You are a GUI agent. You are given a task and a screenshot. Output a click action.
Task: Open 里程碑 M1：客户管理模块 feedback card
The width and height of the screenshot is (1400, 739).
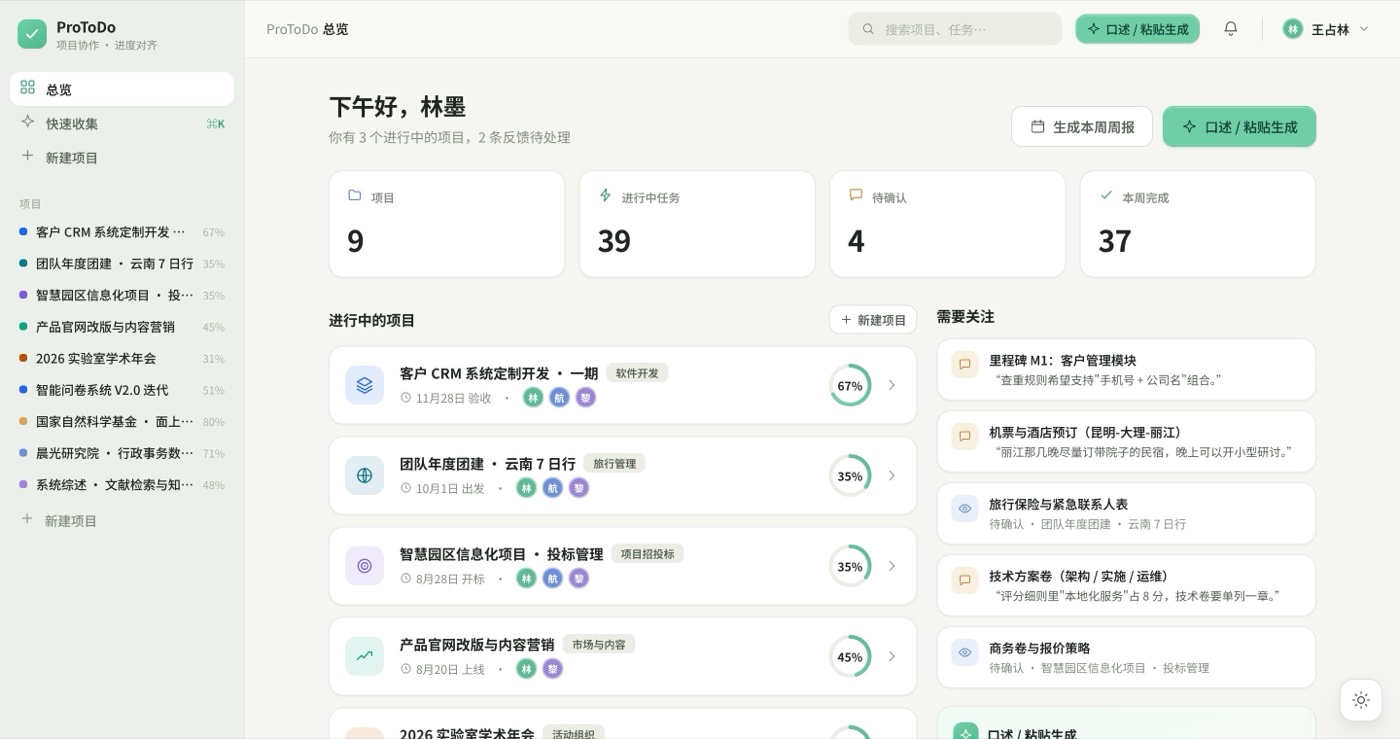(x=1126, y=369)
